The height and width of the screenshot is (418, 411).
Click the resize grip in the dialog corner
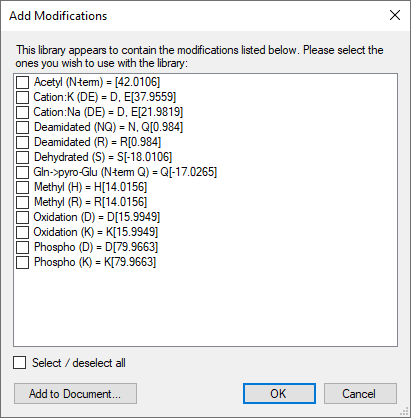(405, 412)
